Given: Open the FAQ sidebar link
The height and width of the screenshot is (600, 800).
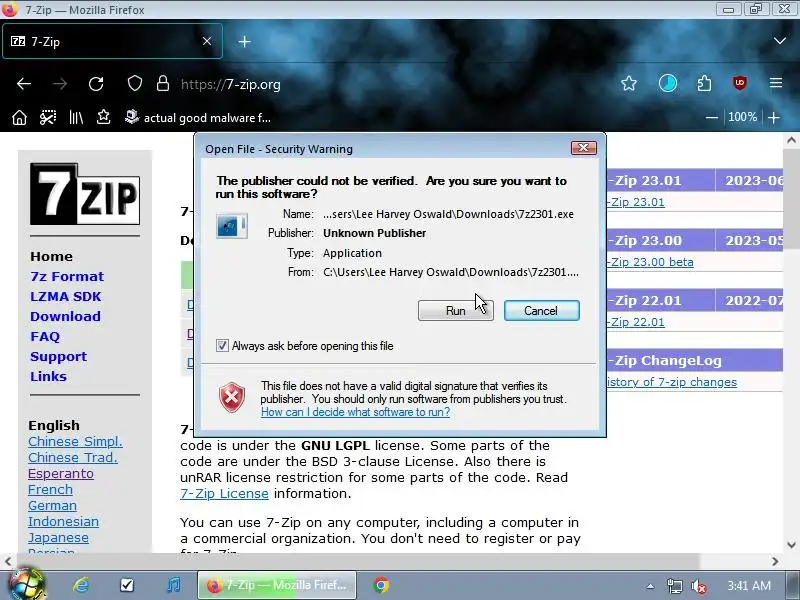Looking at the screenshot, I should tap(45, 337).
